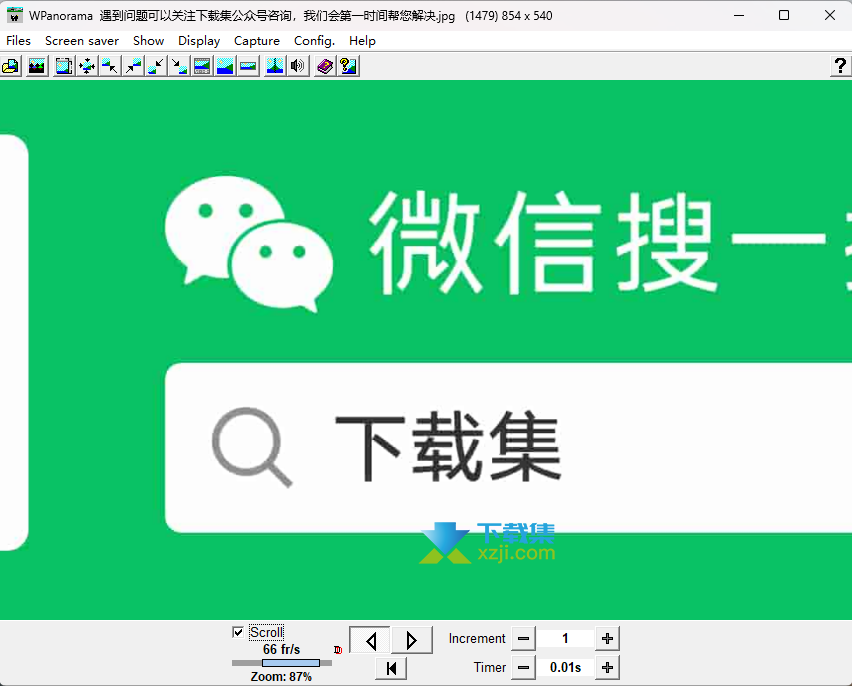This screenshot has height=686, width=852.
Task: Click the Timer value field showing 0.01s
Action: point(565,668)
